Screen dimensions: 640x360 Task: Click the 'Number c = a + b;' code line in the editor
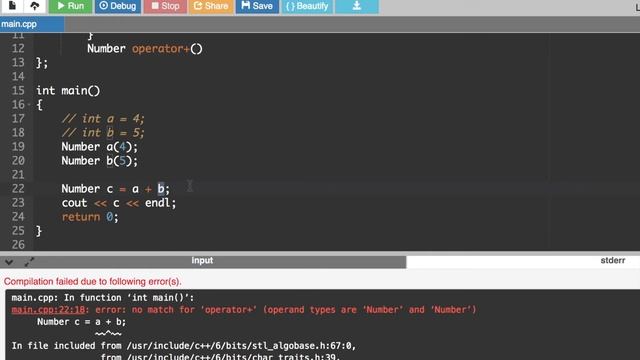point(115,189)
